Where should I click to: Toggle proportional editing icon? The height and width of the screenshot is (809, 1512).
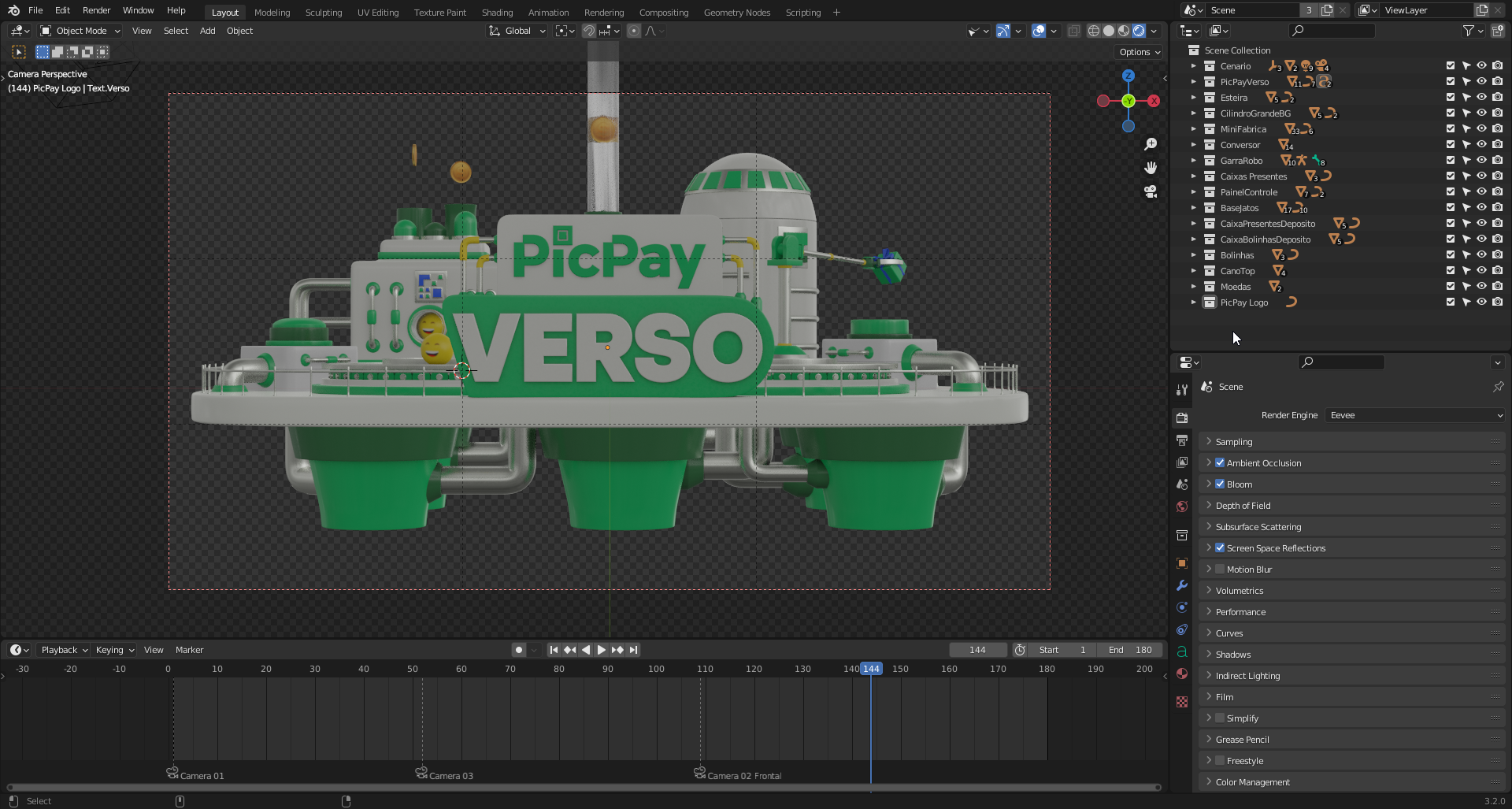click(634, 31)
